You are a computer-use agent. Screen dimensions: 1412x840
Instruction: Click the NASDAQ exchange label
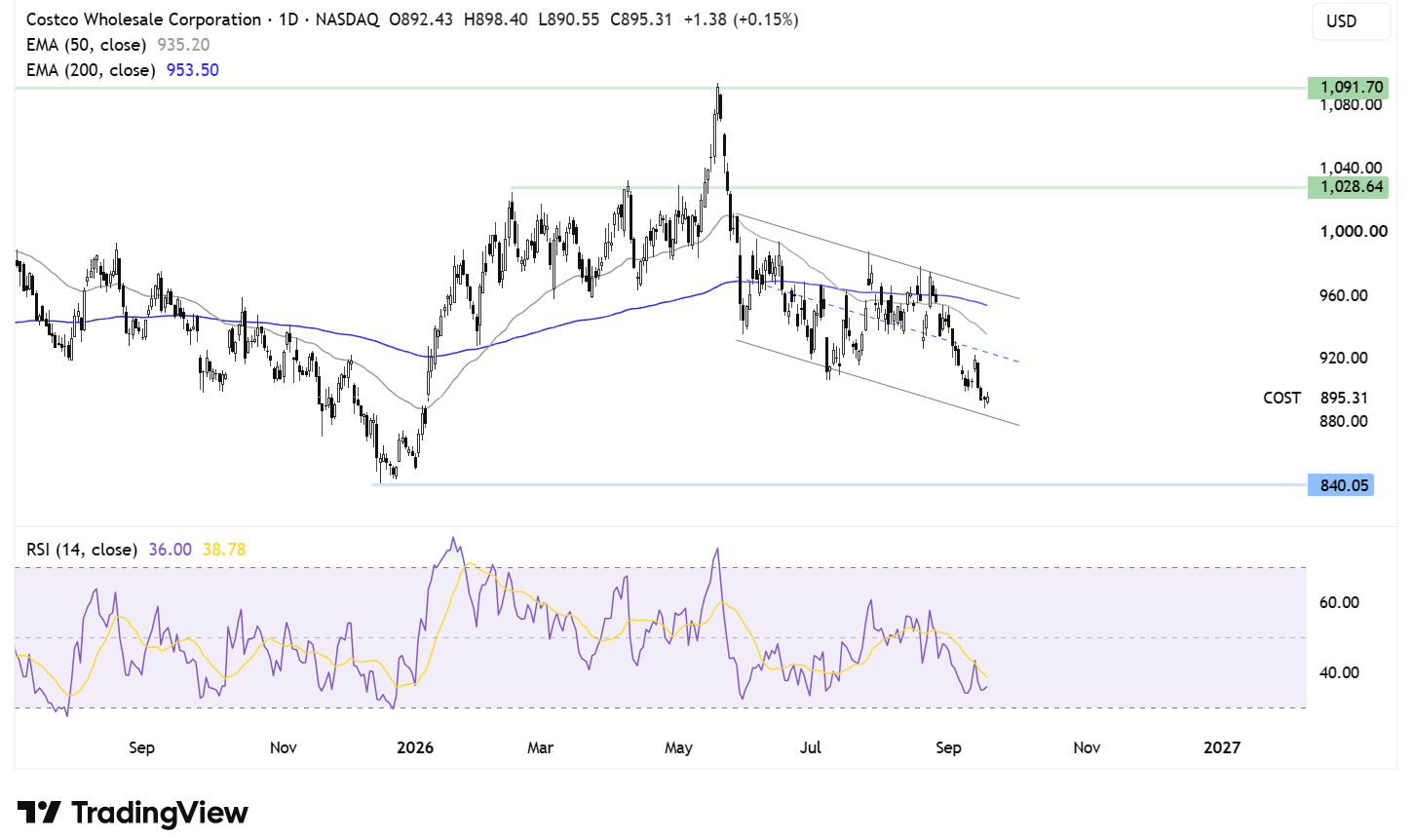[x=347, y=19]
